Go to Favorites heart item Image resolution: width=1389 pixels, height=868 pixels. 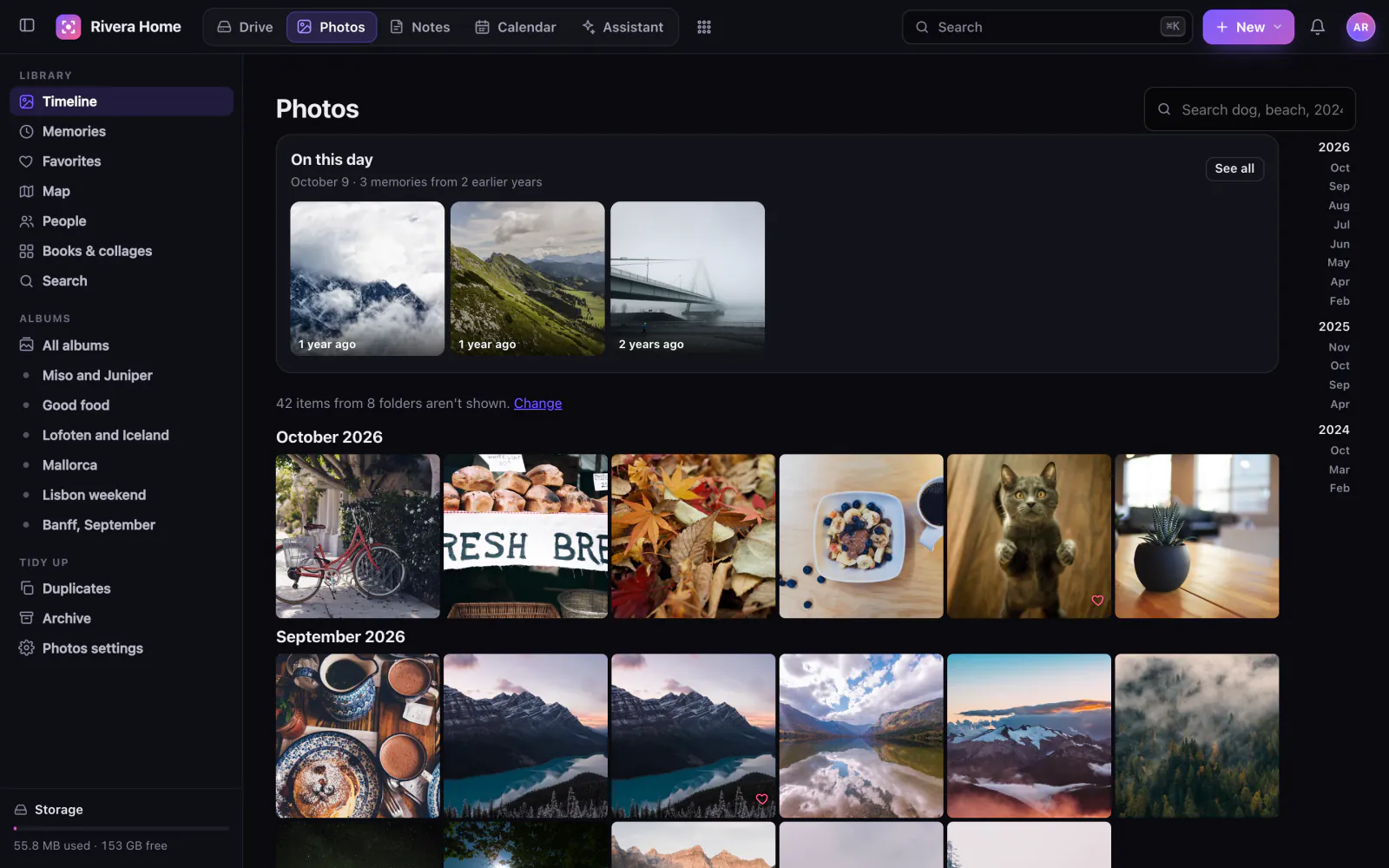tap(122, 161)
